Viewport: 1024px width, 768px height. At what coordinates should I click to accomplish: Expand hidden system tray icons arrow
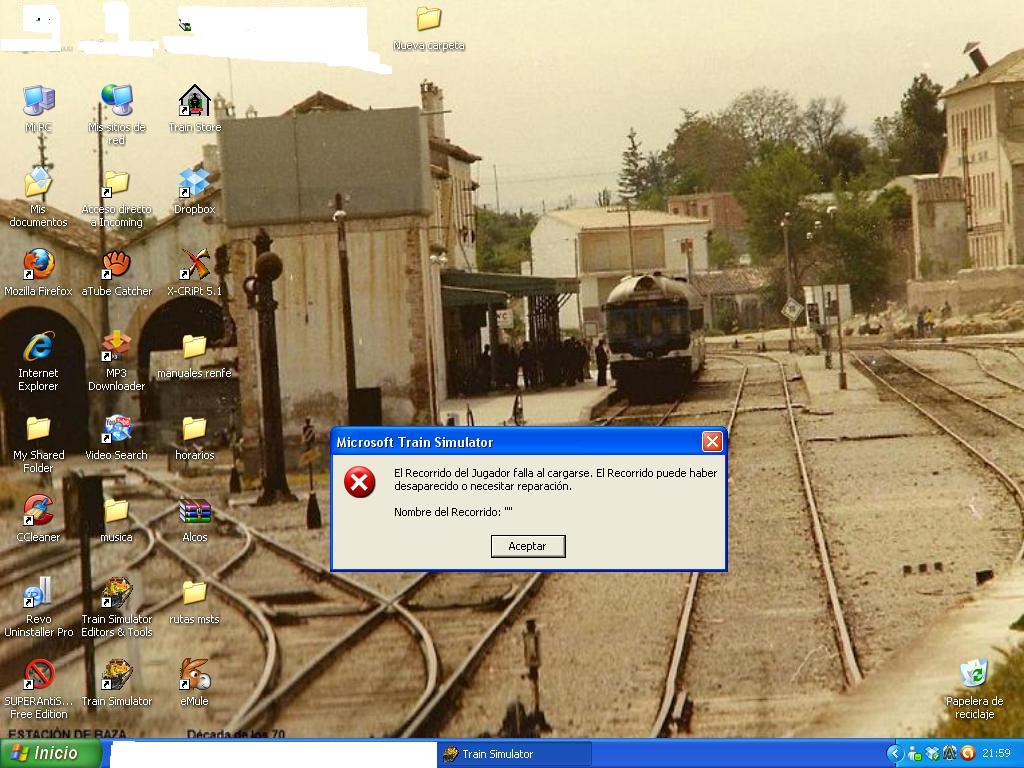[x=895, y=754]
